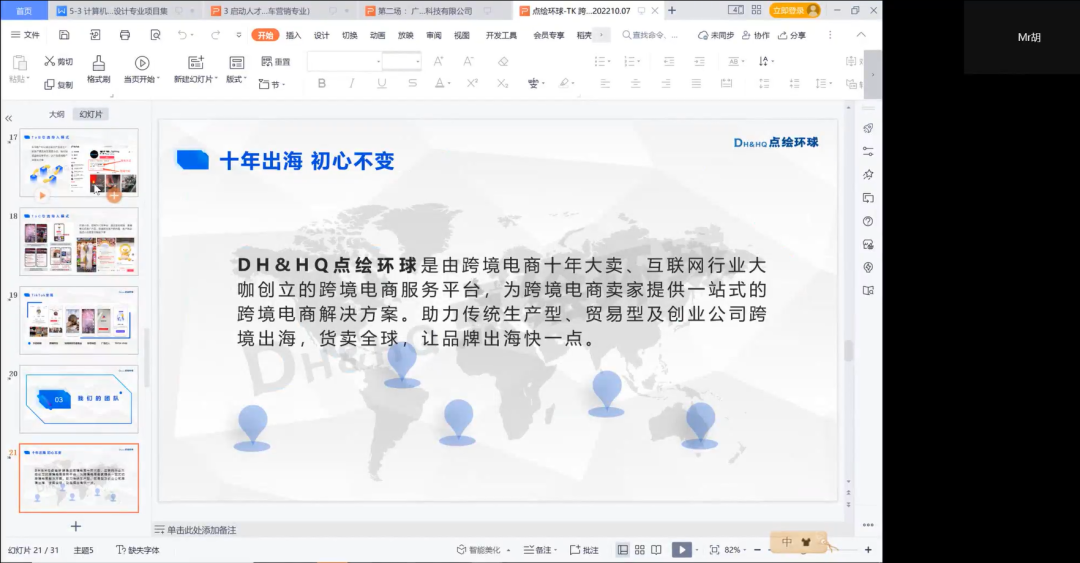This screenshot has width=1080, height=563.
Task: Switch to the Animation (动画) tab
Action: (x=377, y=35)
